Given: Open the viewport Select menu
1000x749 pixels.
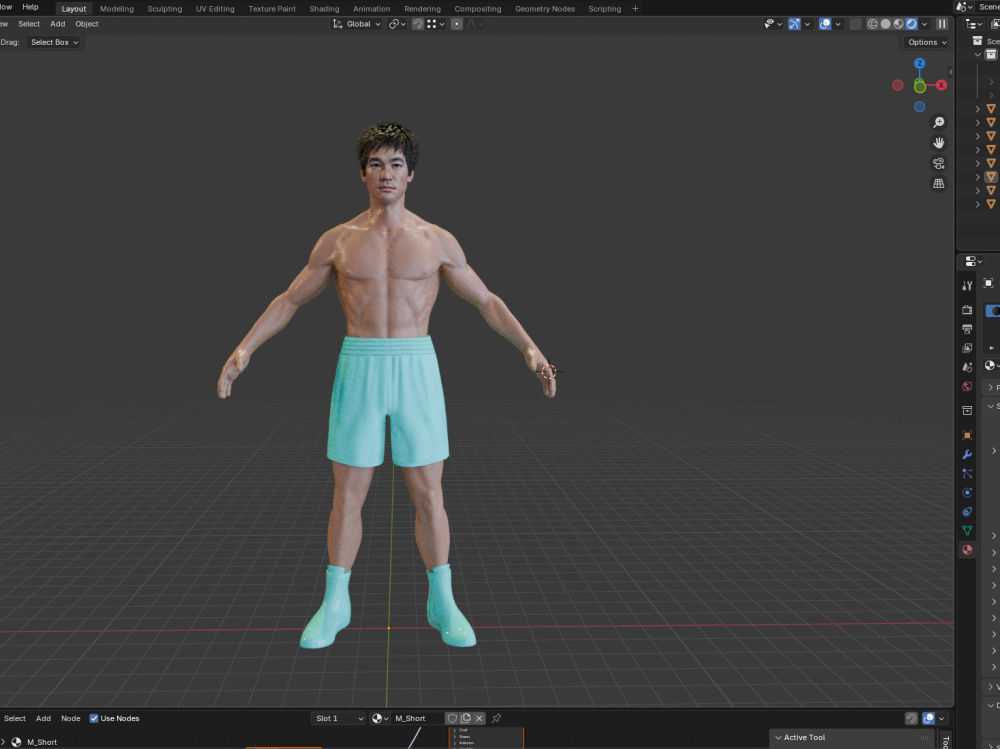Looking at the screenshot, I should click(x=29, y=24).
